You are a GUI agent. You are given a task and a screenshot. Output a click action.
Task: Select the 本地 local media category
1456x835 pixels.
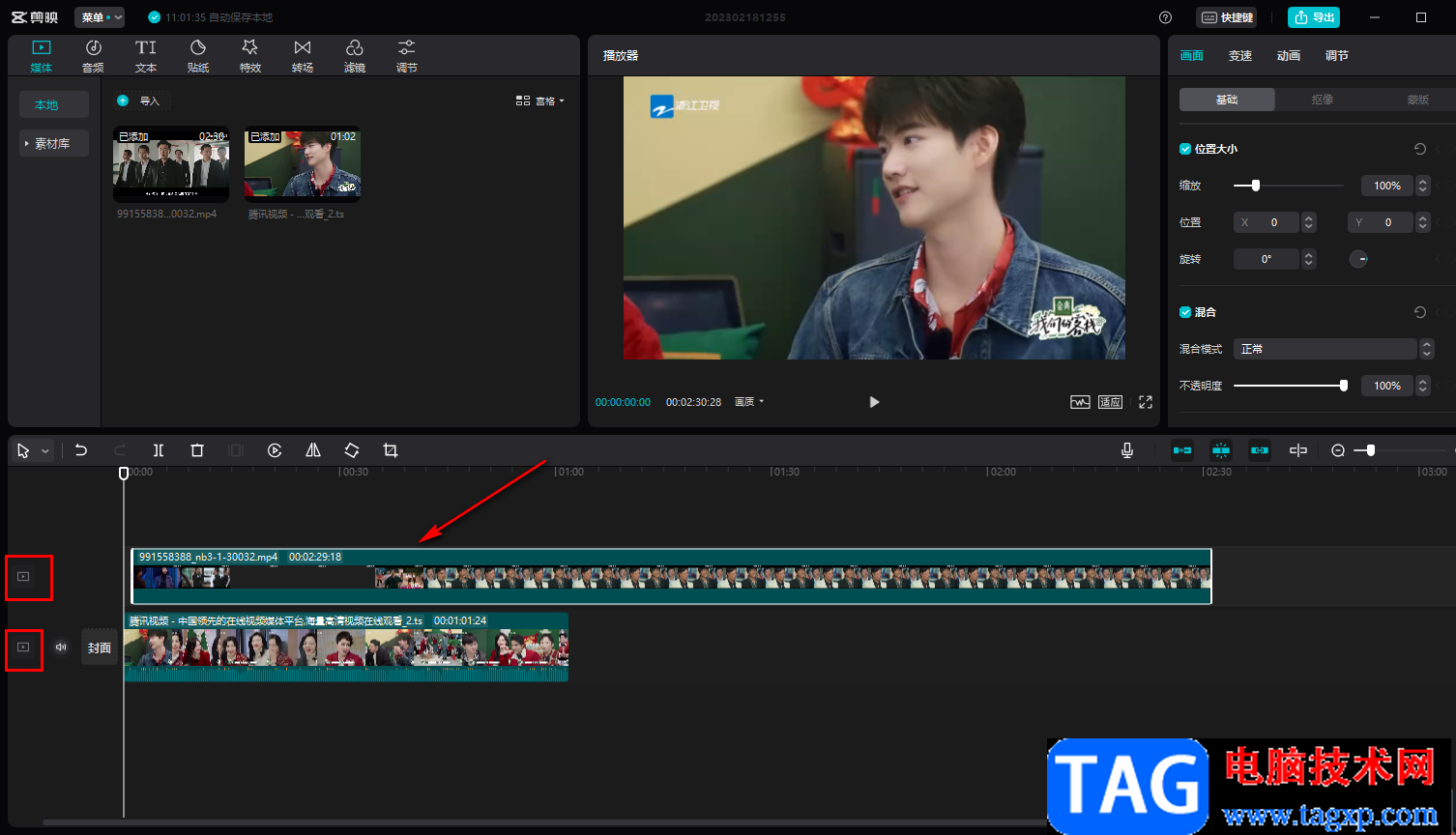[x=53, y=104]
